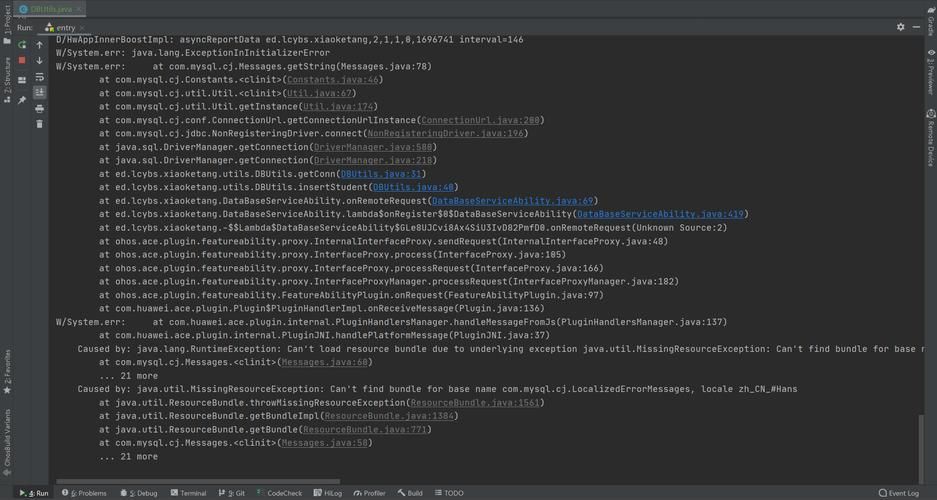937x500 pixels.
Task: Follow link DriverManager.java:580
Action: tap(373, 146)
